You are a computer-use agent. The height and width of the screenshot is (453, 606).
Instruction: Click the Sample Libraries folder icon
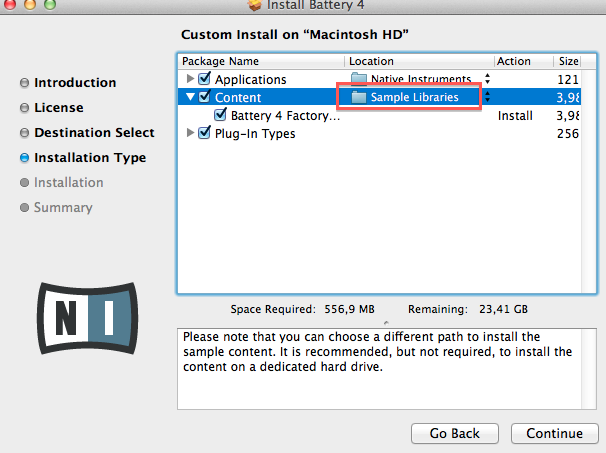tap(359, 97)
